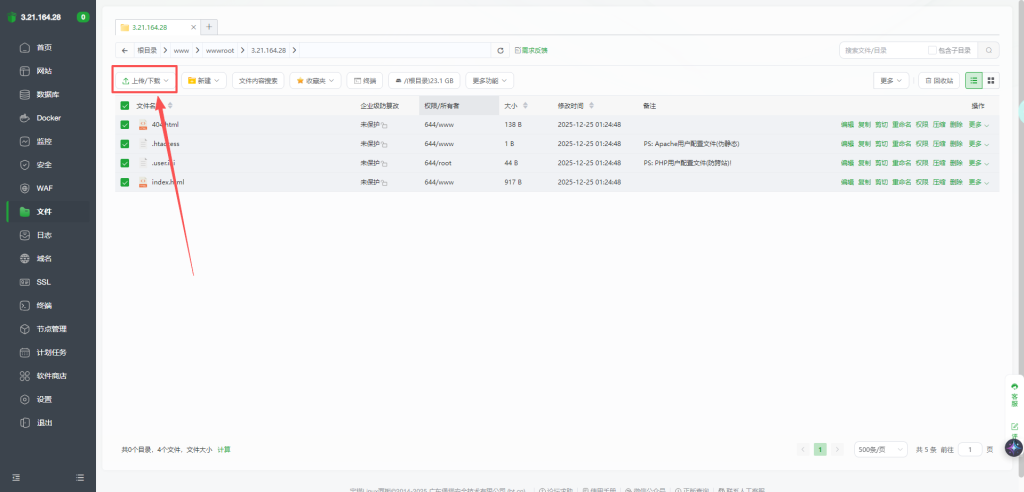
Task: Expand chevron after 3.21.164.28 in path
Action: [295, 50]
